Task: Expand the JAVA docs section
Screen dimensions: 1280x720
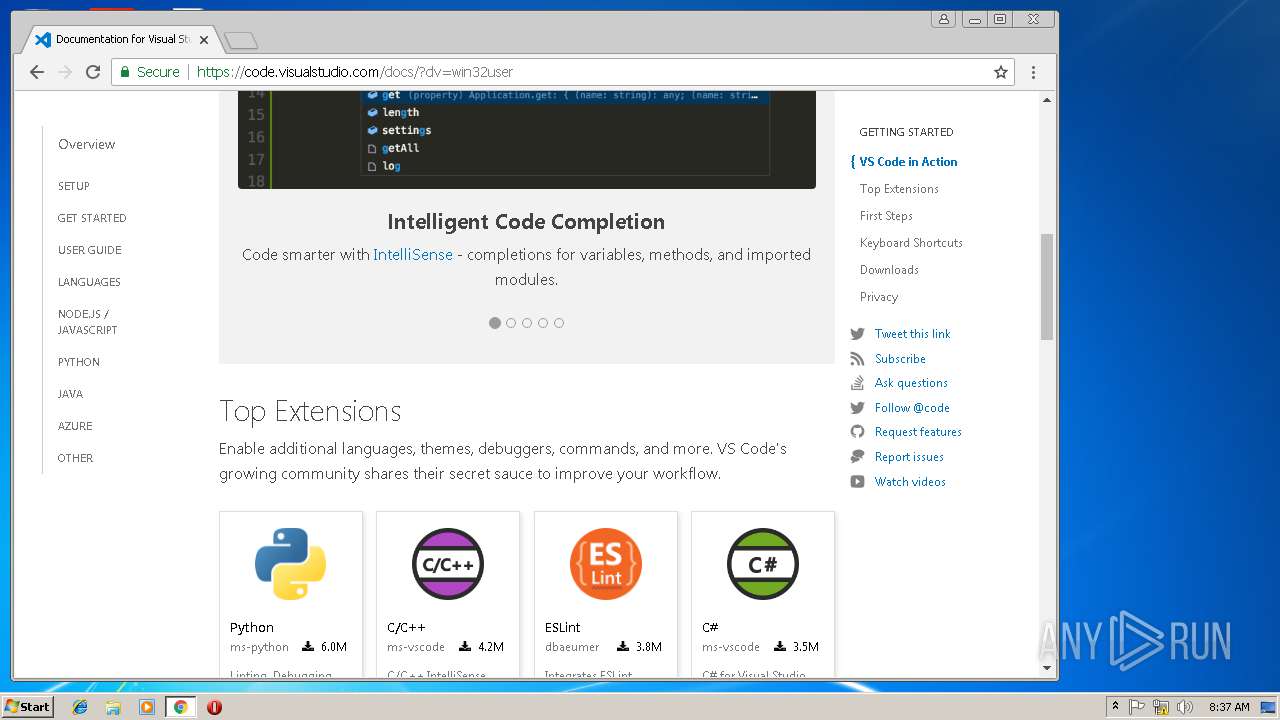Action: click(70, 394)
